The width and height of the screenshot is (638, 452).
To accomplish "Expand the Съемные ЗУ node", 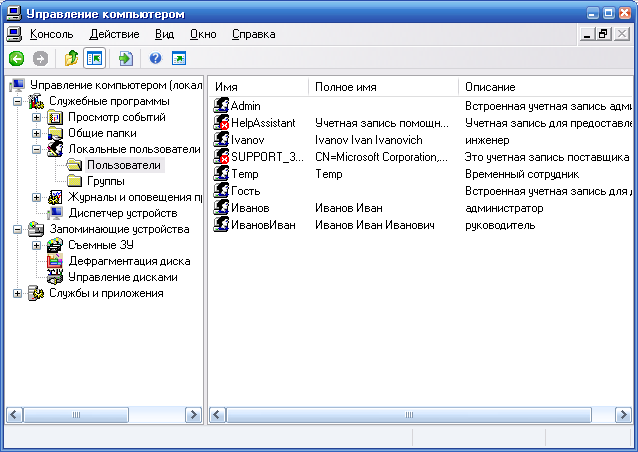I will tap(36, 245).
